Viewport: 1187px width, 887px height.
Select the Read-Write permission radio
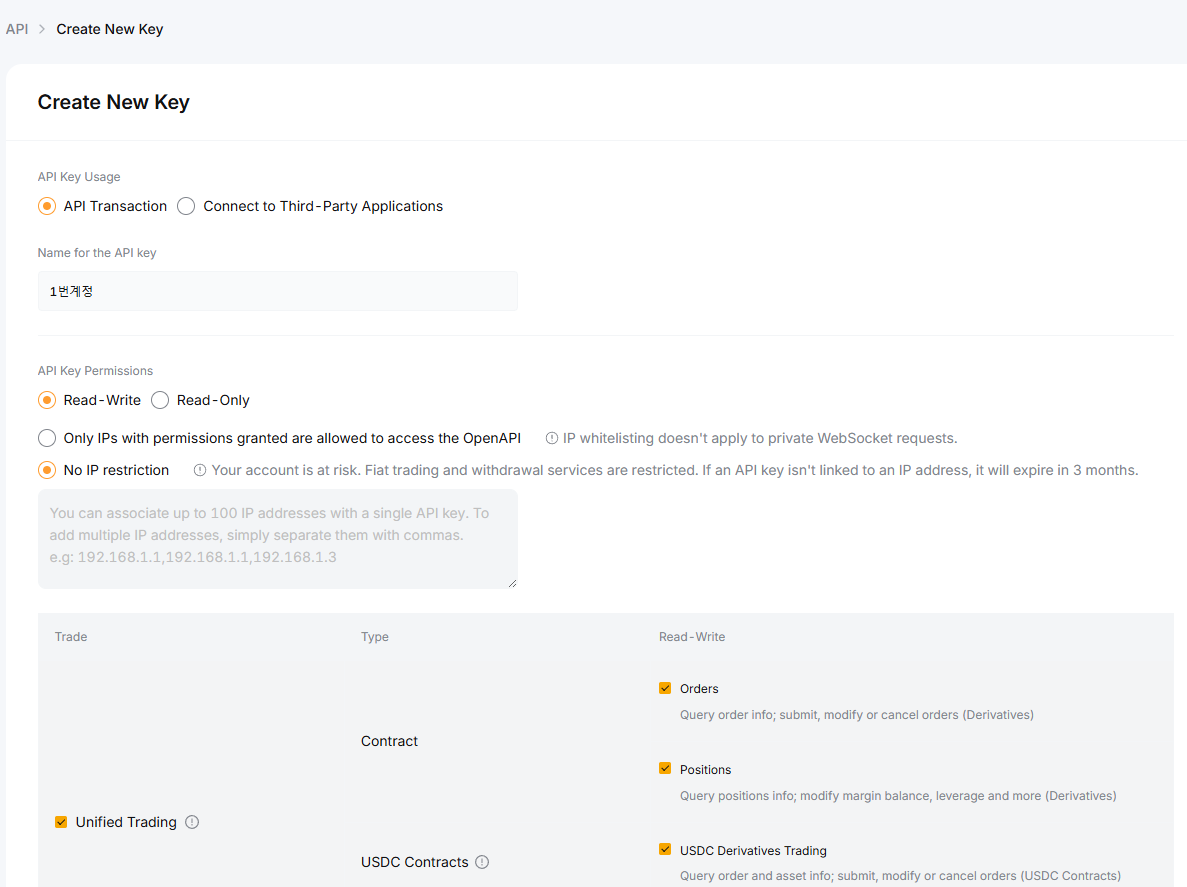(47, 400)
